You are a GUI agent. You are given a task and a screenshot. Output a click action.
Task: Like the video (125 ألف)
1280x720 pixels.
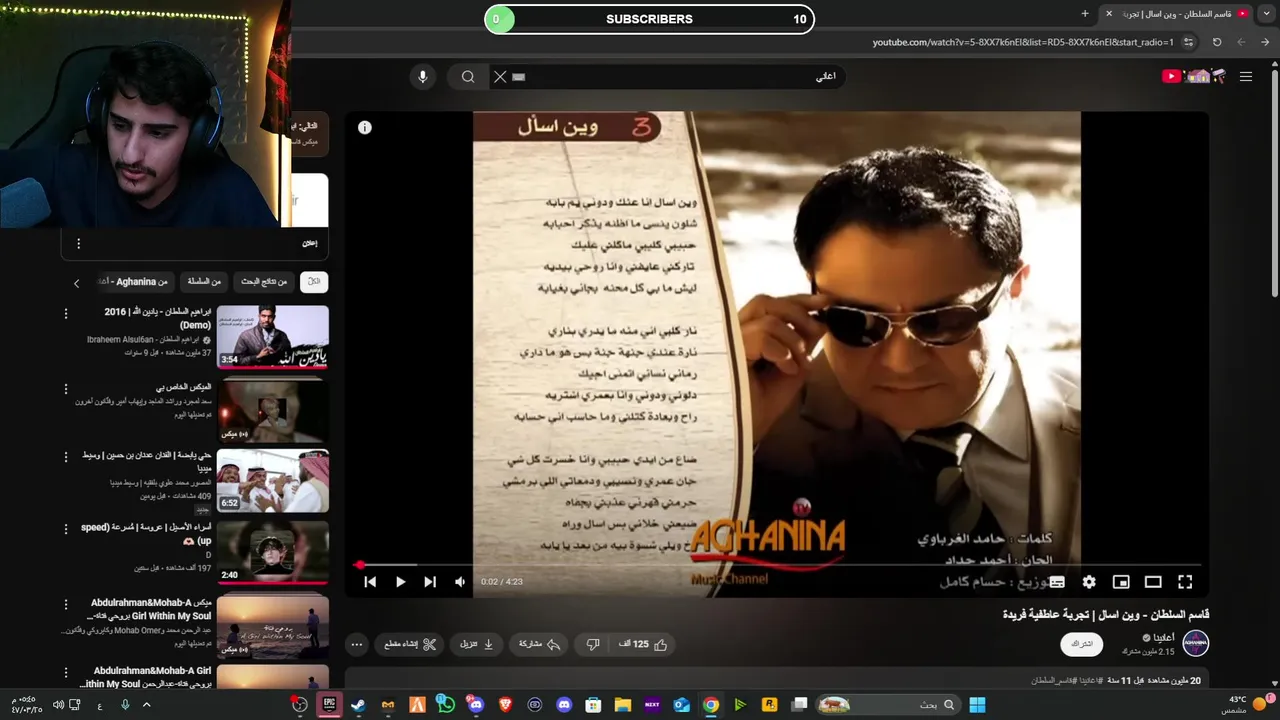[642, 645]
